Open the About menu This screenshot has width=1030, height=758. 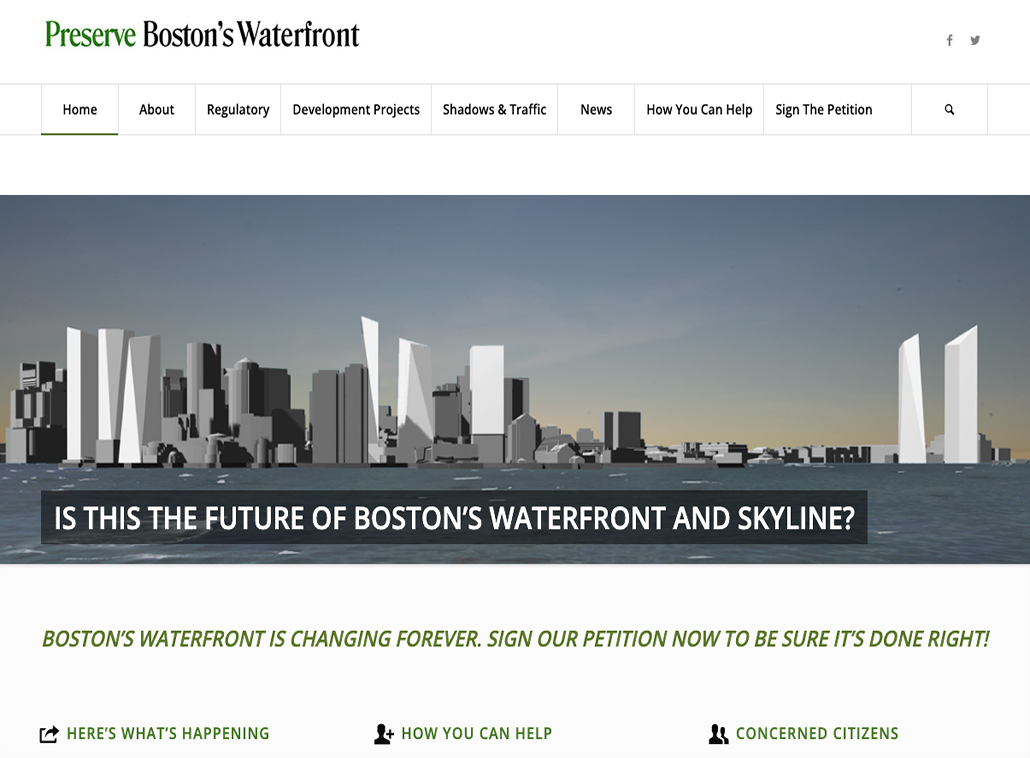tap(156, 110)
